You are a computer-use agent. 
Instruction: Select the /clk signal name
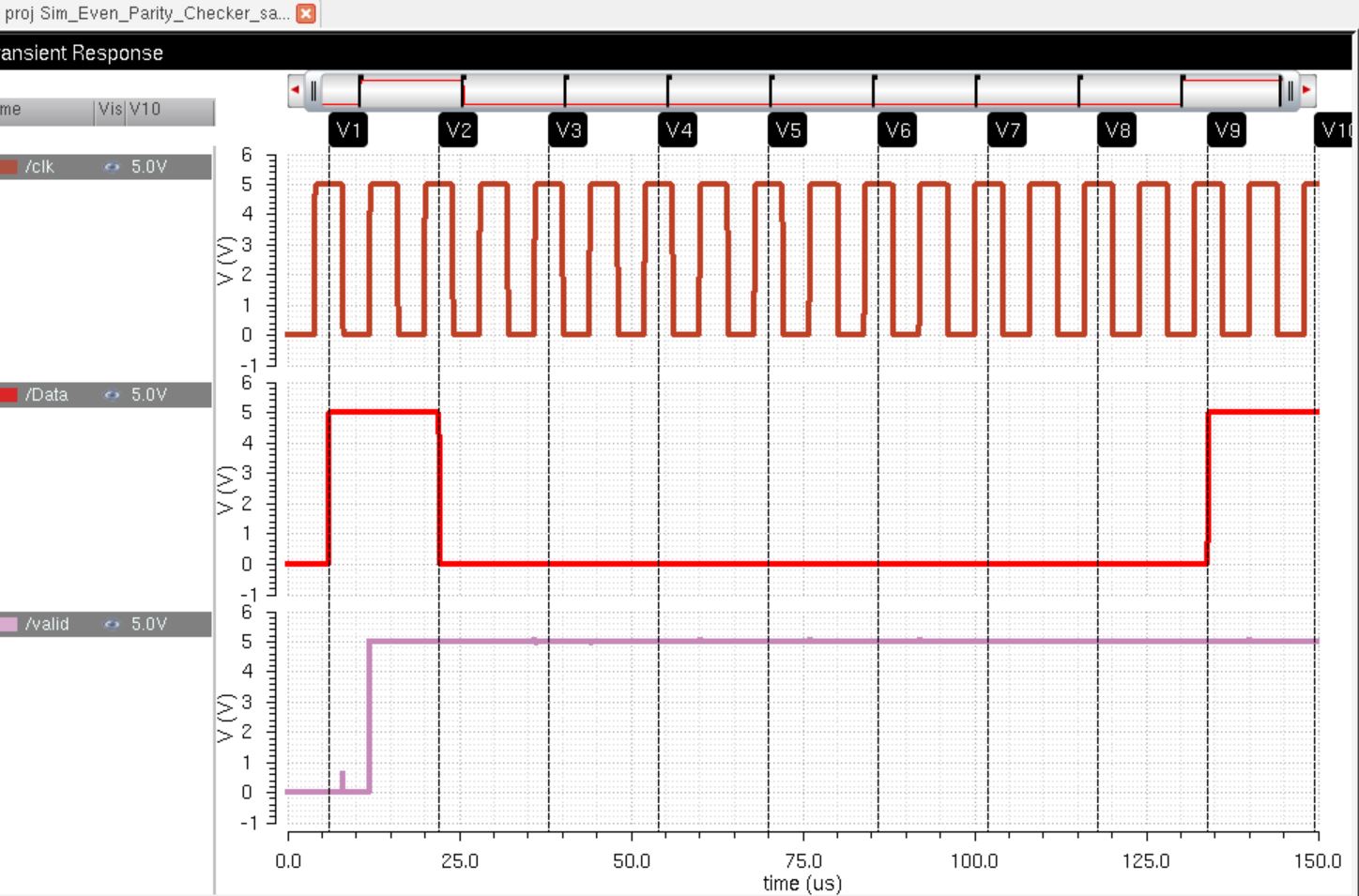(39, 167)
